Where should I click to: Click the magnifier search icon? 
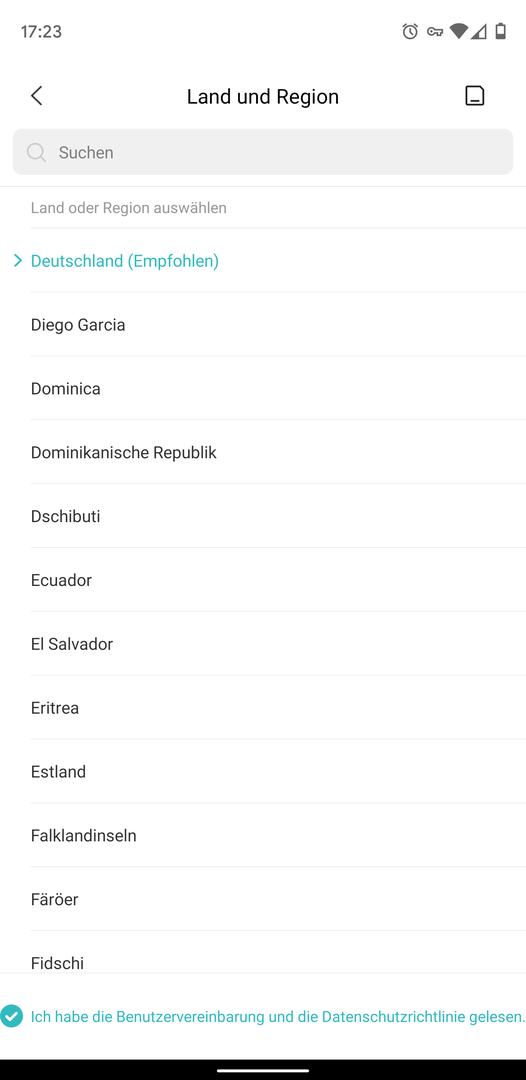click(x=36, y=152)
